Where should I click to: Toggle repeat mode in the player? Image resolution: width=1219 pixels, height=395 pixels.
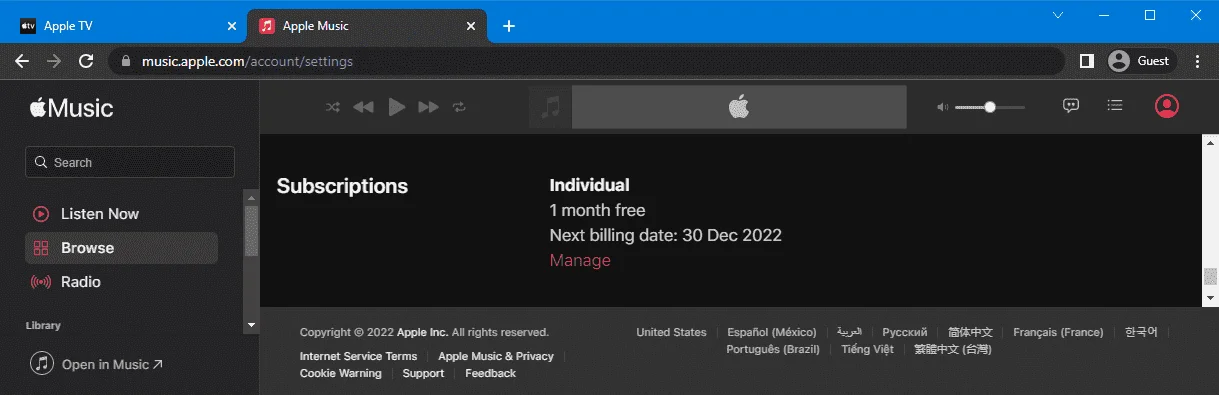coord(459,107)
